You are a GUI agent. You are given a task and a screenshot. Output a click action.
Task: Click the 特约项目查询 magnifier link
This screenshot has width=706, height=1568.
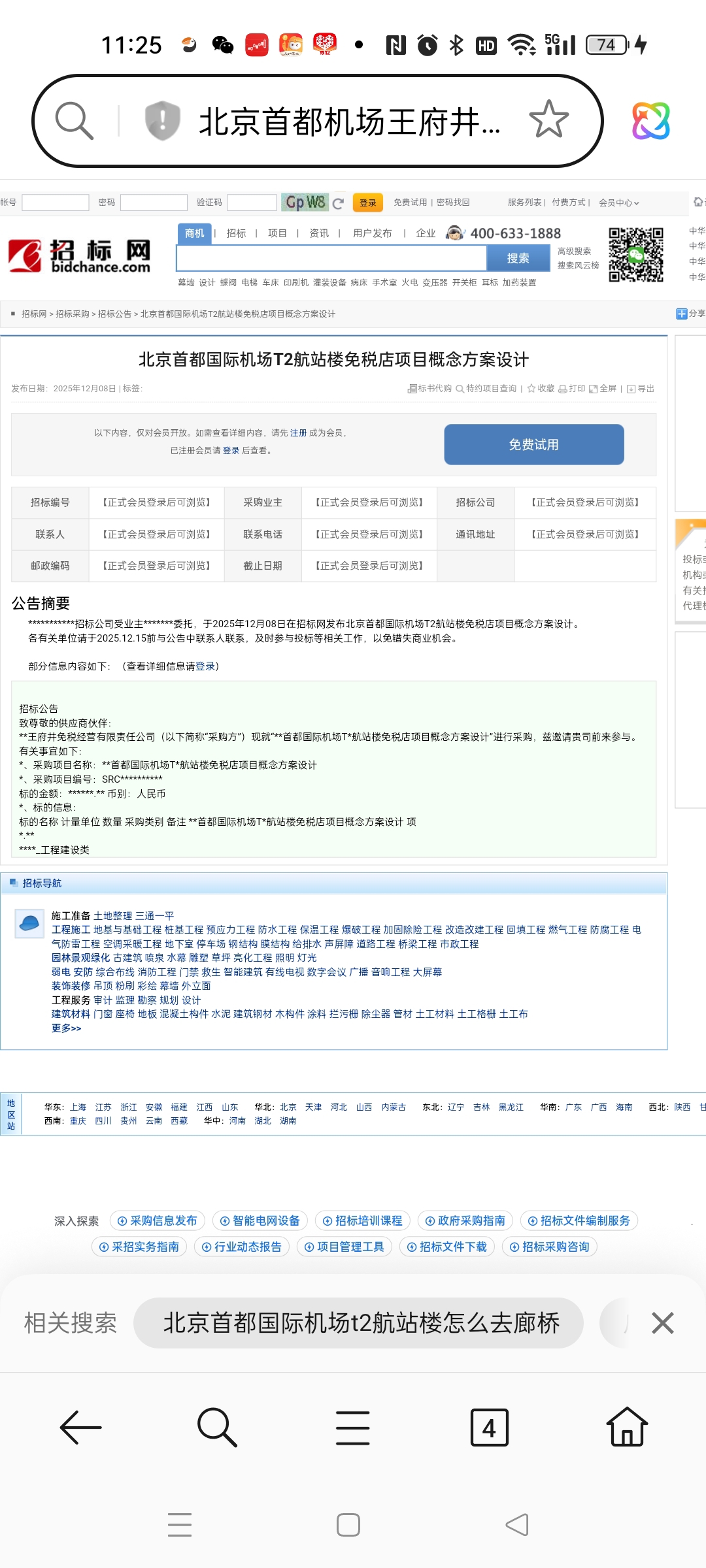tap(486, 389)
